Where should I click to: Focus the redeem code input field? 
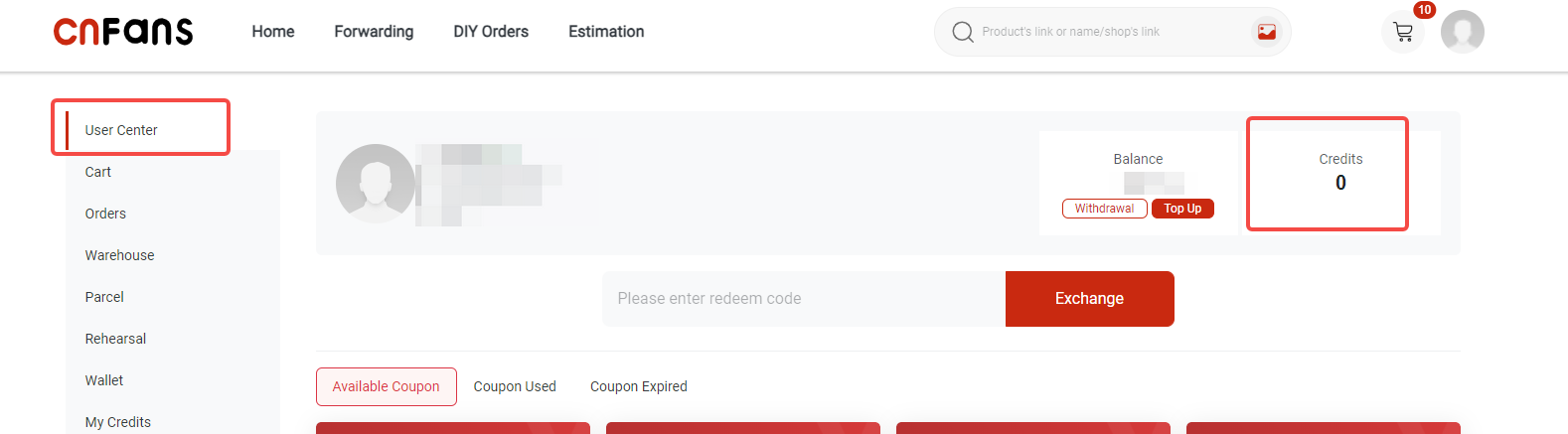click(803, 299)
